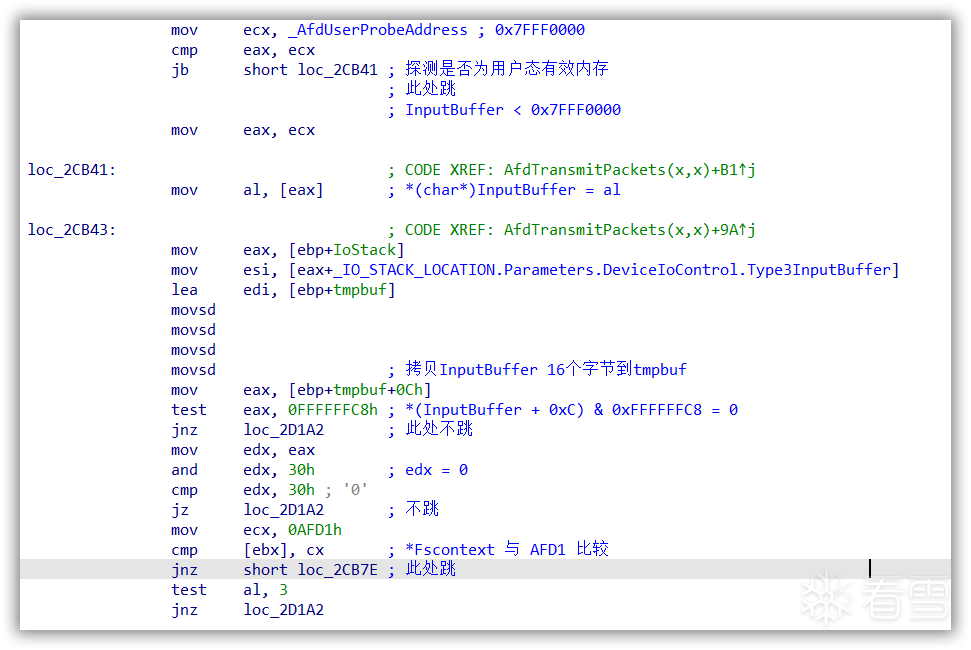The image size is (971, 650).
Task: Select _AfdUserProbeAddress operand
Action: click(378, 30)
